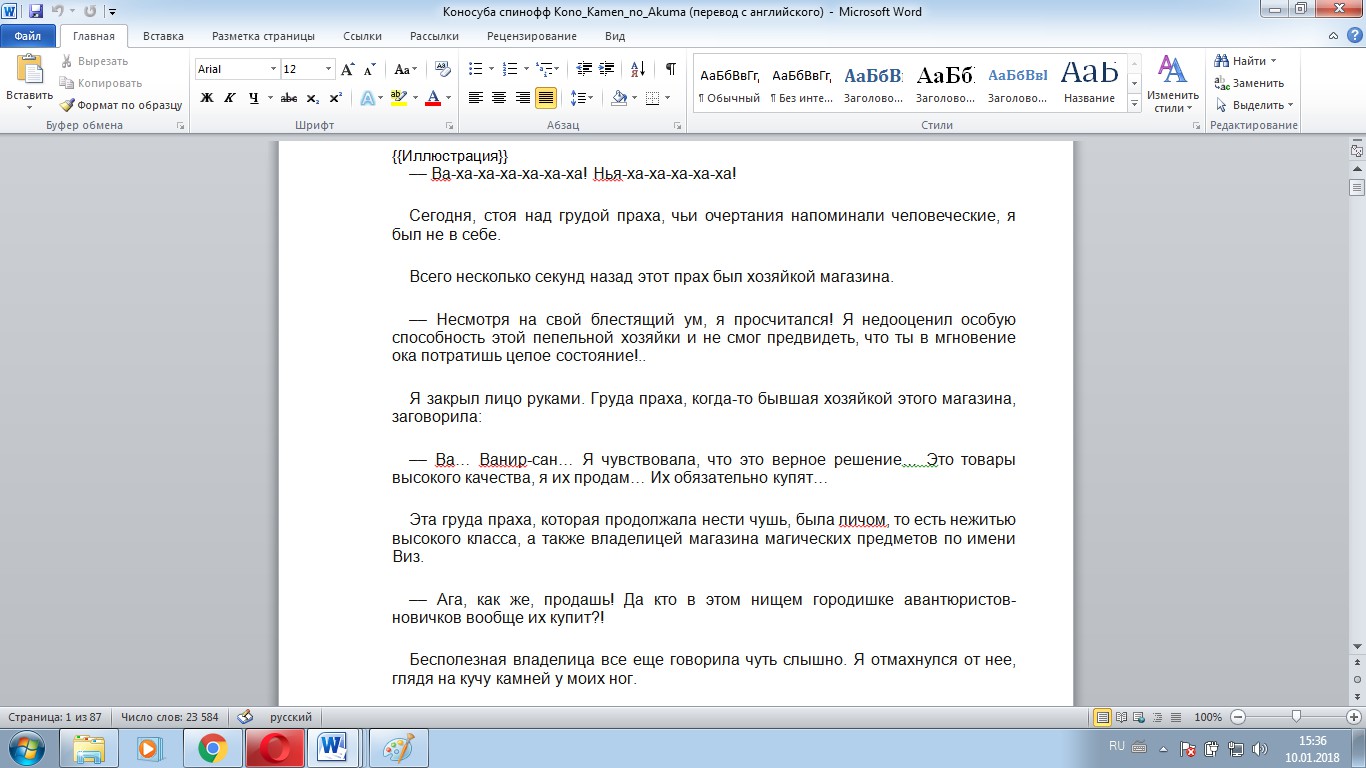
Task: Apply the Обычный style
Action: (729, 85)
